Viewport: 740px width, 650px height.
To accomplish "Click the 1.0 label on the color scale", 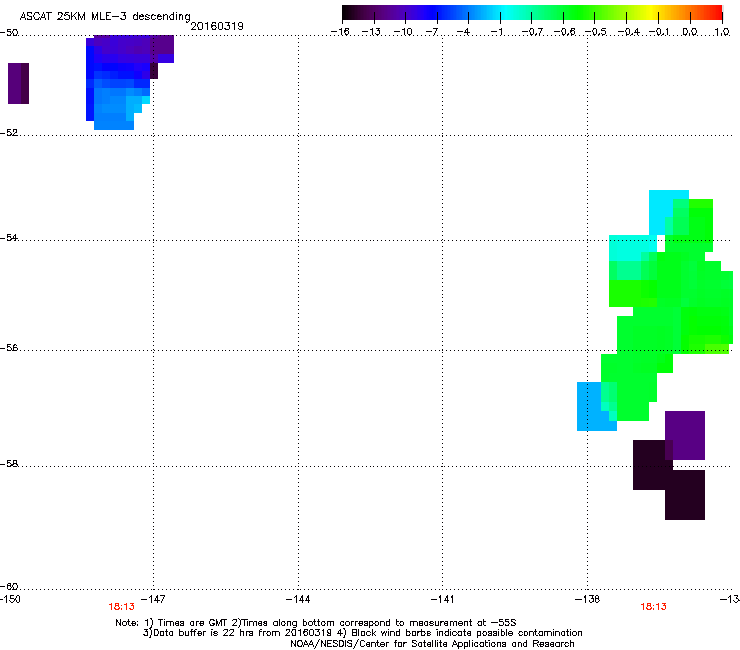I will (722, 32).
